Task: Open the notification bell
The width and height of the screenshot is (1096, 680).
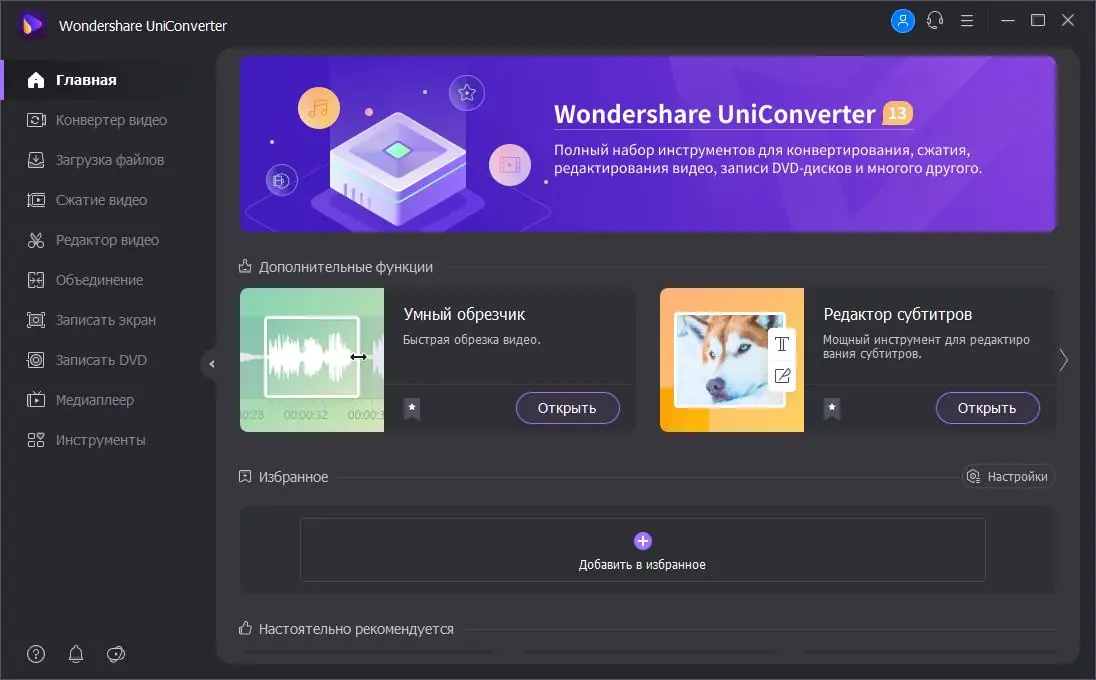Action: click(x=75, y=654)
